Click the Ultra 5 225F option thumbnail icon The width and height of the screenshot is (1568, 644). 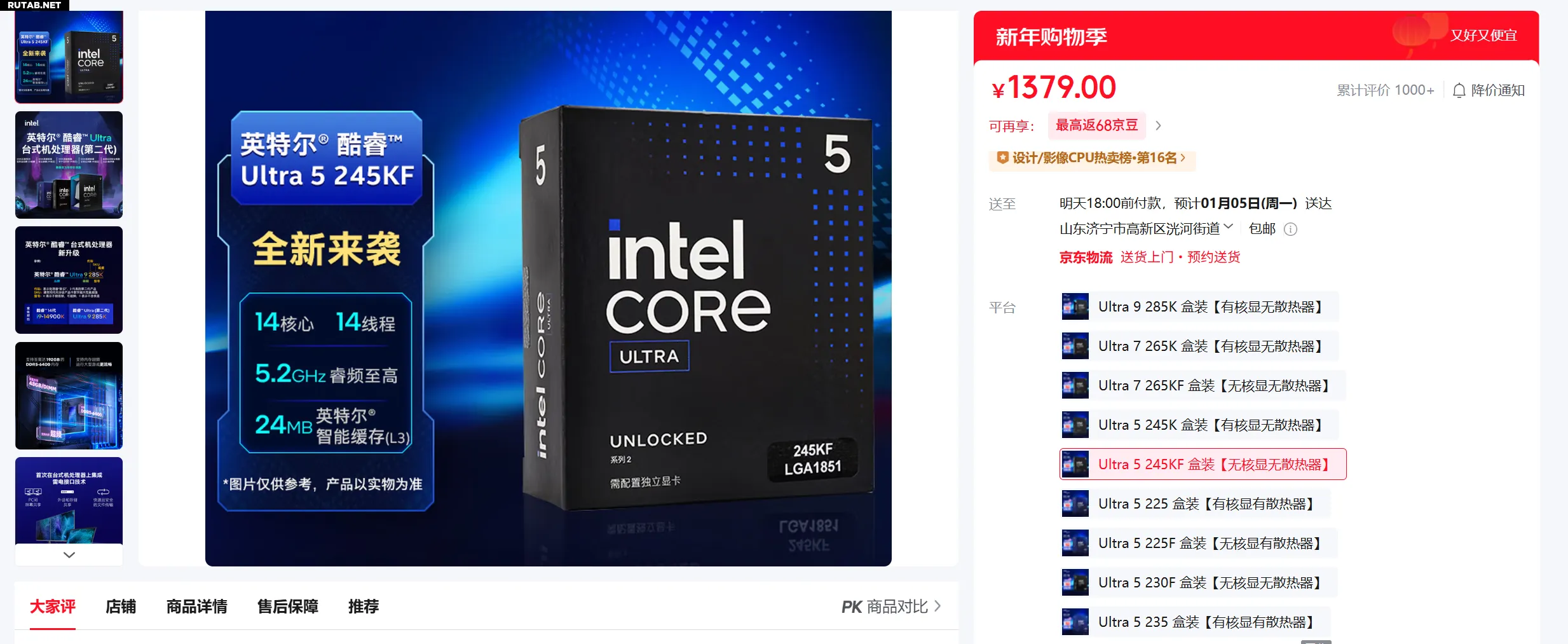click(1075, 543)
